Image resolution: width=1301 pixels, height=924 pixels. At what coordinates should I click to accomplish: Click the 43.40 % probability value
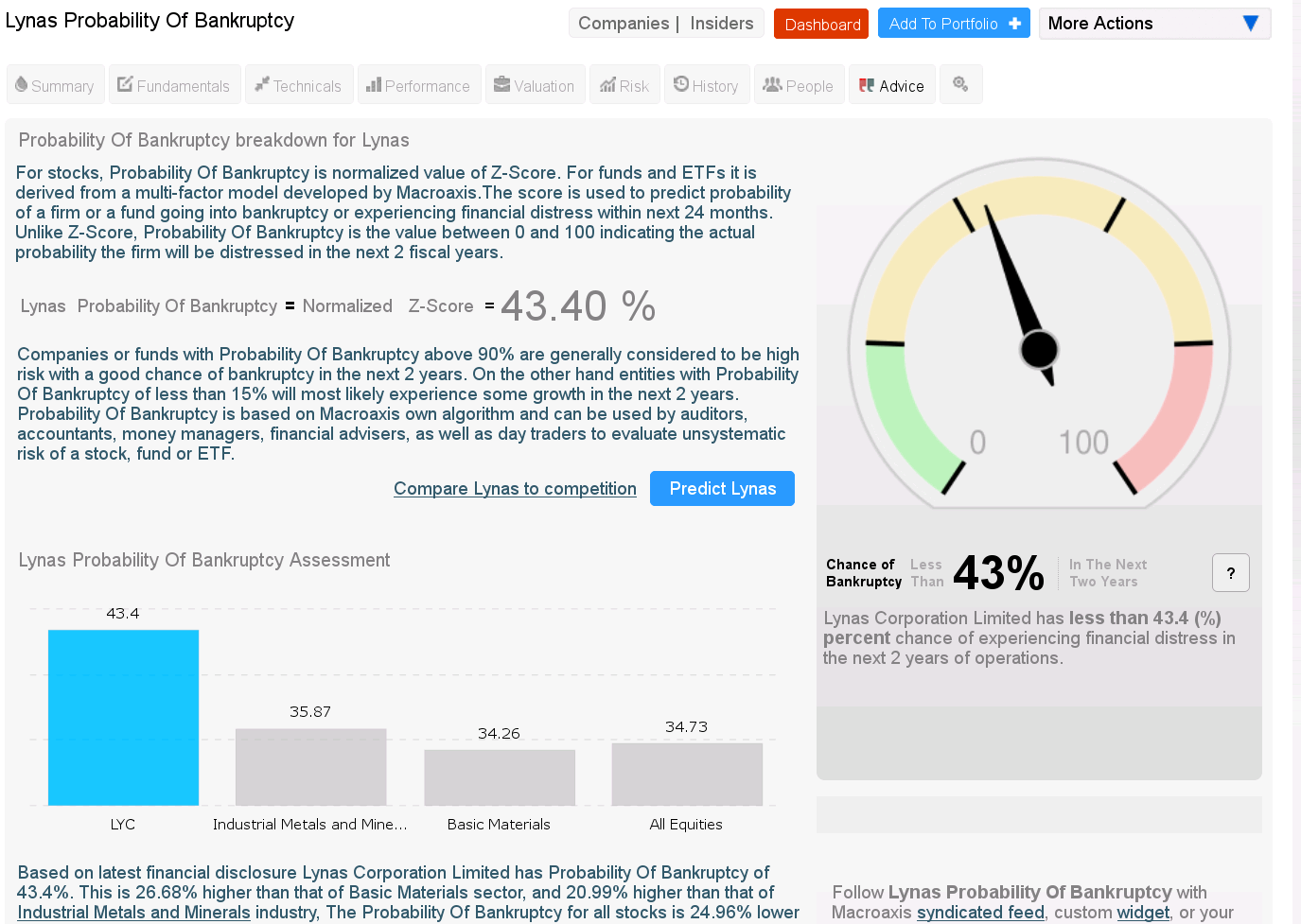click(578, 306)
